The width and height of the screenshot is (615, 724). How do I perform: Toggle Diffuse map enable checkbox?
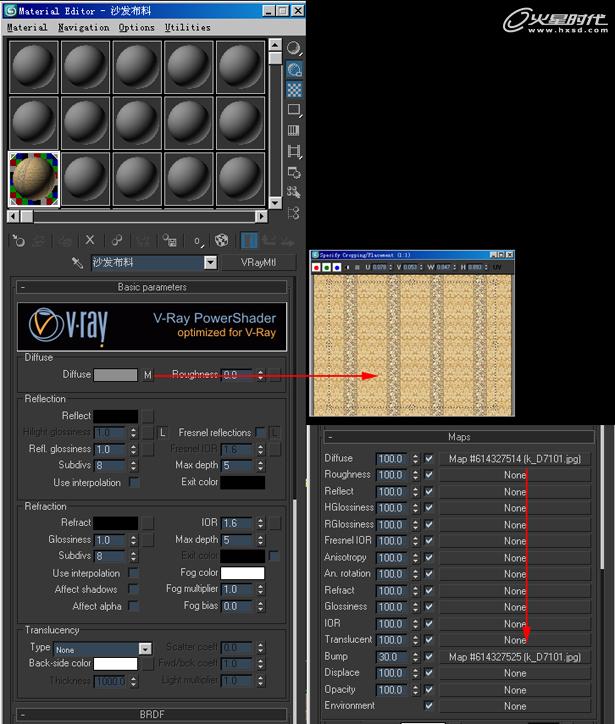click(429, 459)
